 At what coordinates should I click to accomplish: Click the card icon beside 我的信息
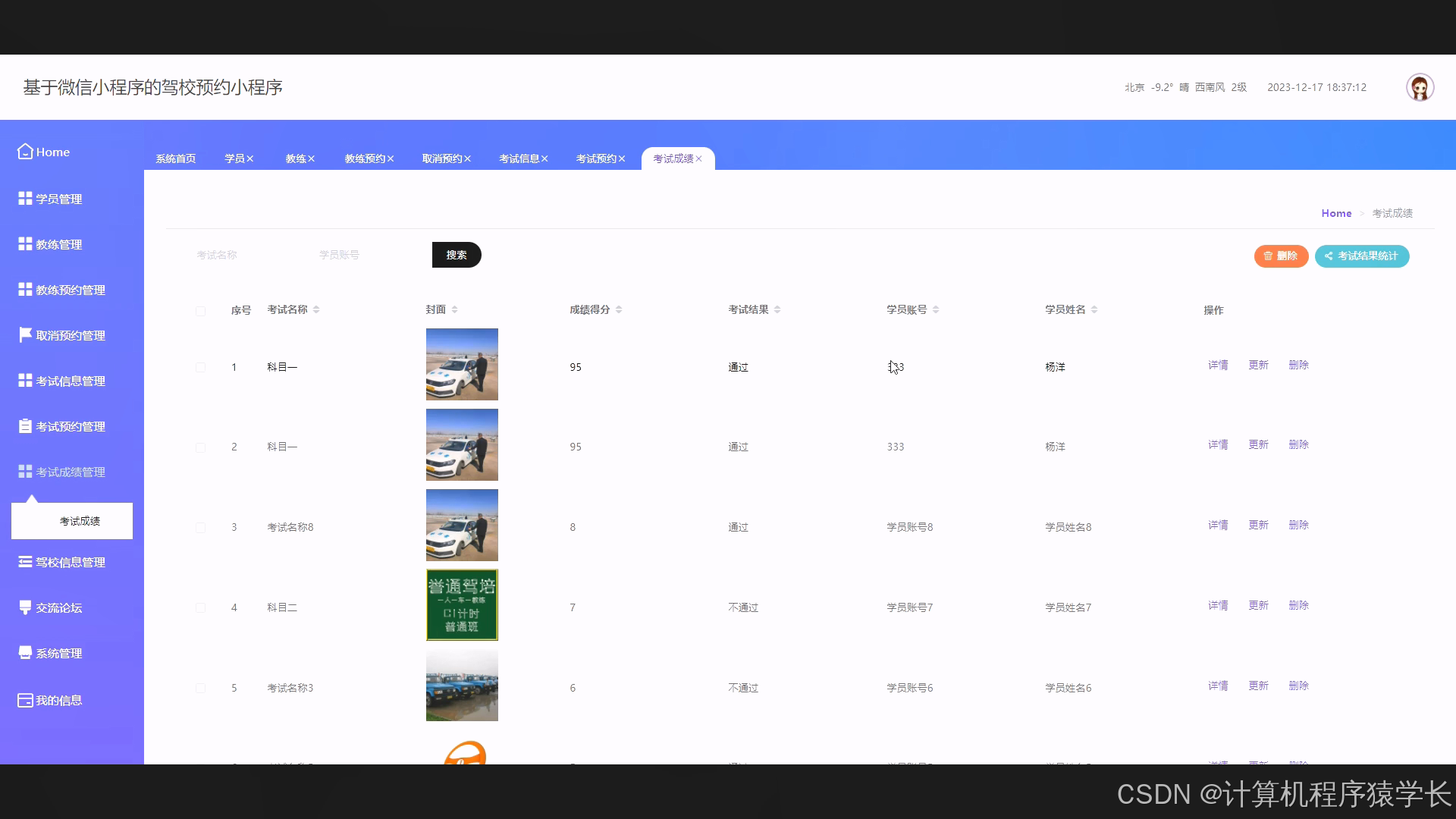(x=25, y=700)
